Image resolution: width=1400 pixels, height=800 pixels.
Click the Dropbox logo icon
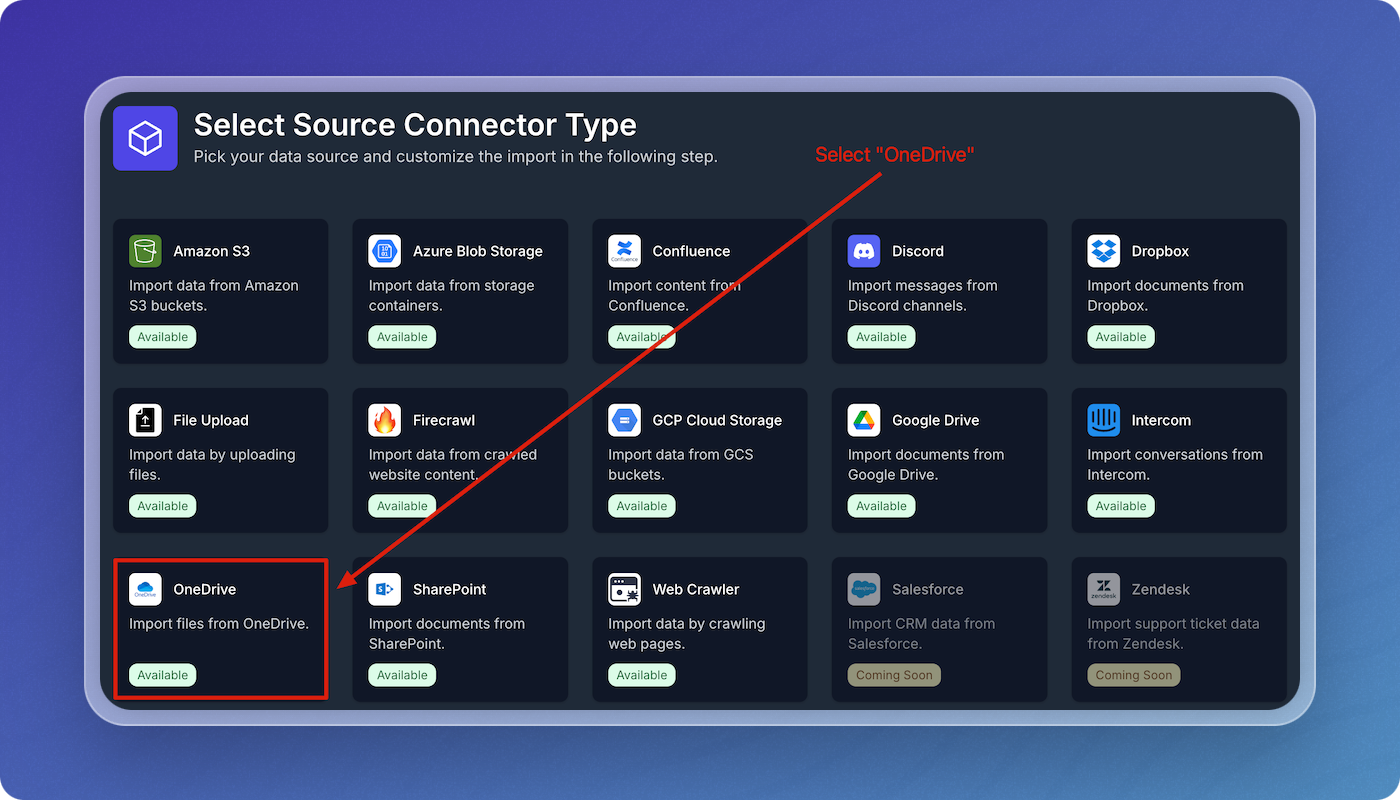tap(1104, 251)
